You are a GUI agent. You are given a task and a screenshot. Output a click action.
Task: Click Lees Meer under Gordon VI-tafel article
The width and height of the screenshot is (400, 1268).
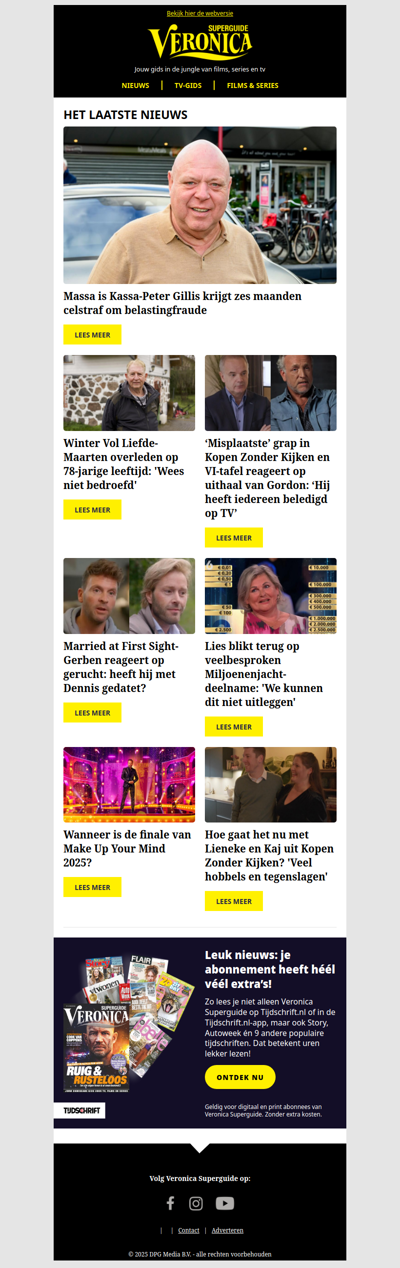coord(234,538)
